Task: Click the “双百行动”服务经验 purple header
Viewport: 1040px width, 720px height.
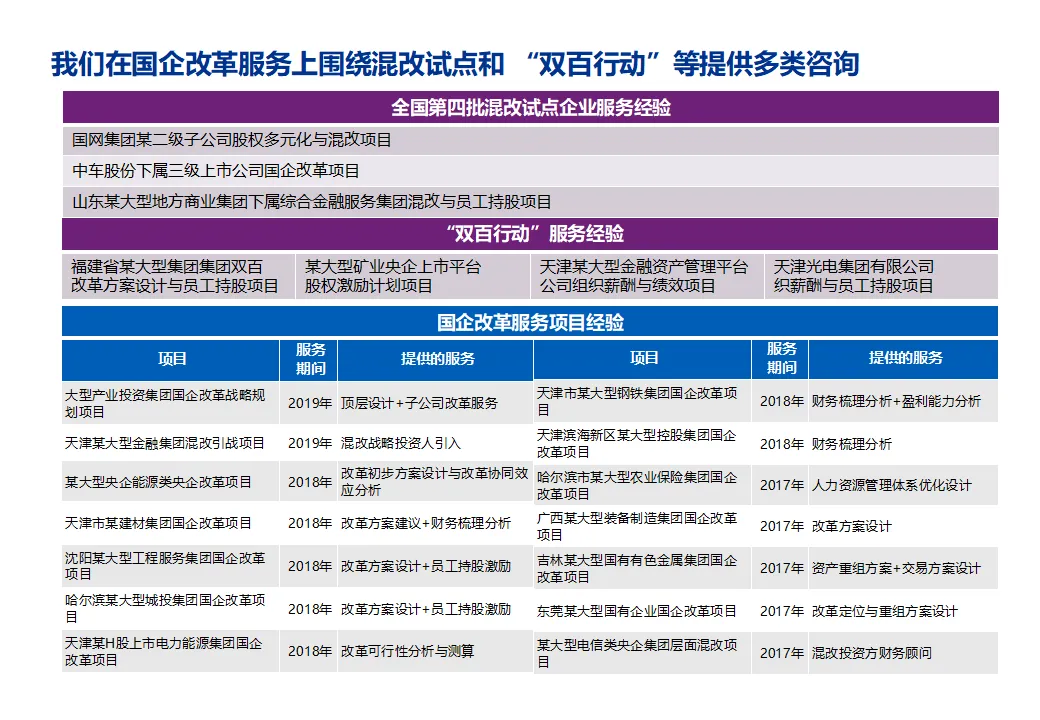Action: (531, 233)
